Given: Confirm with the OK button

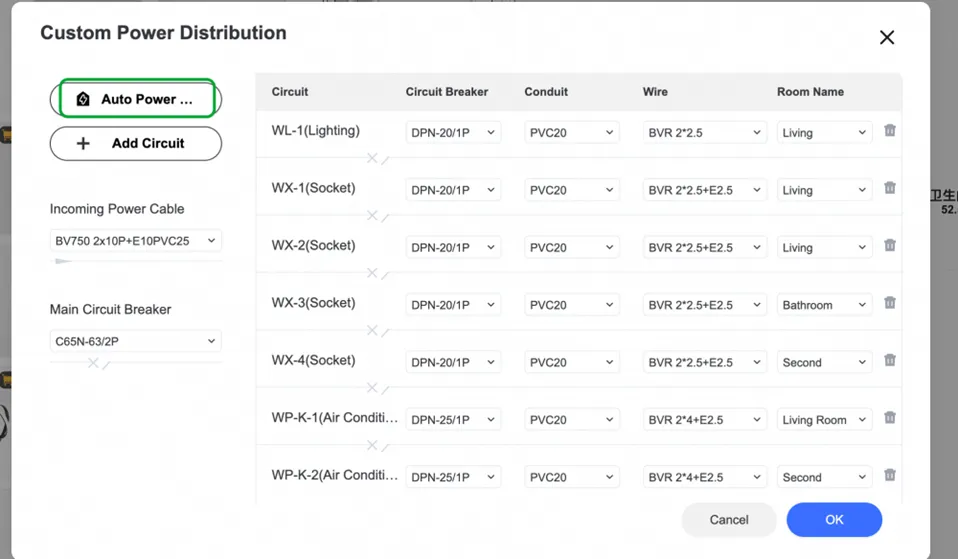Looking at the screenshot, I should click(834, 520).
